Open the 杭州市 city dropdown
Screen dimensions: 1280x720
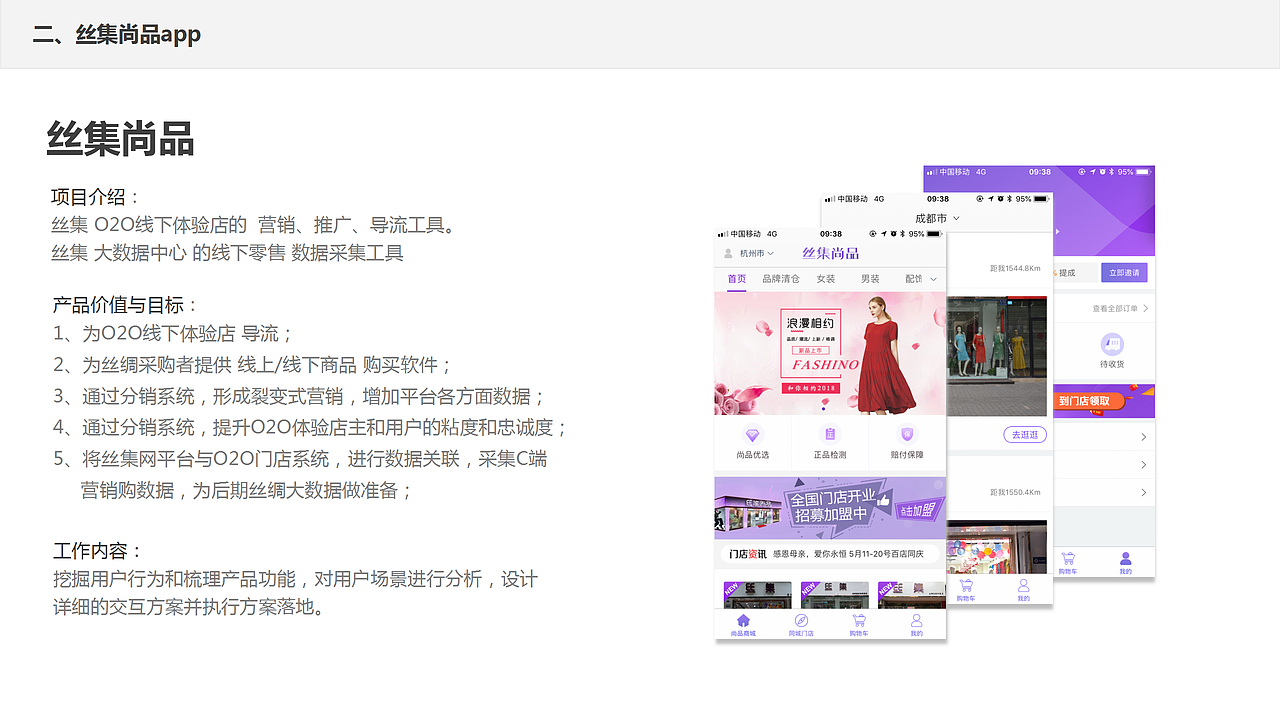pos(757,254)
